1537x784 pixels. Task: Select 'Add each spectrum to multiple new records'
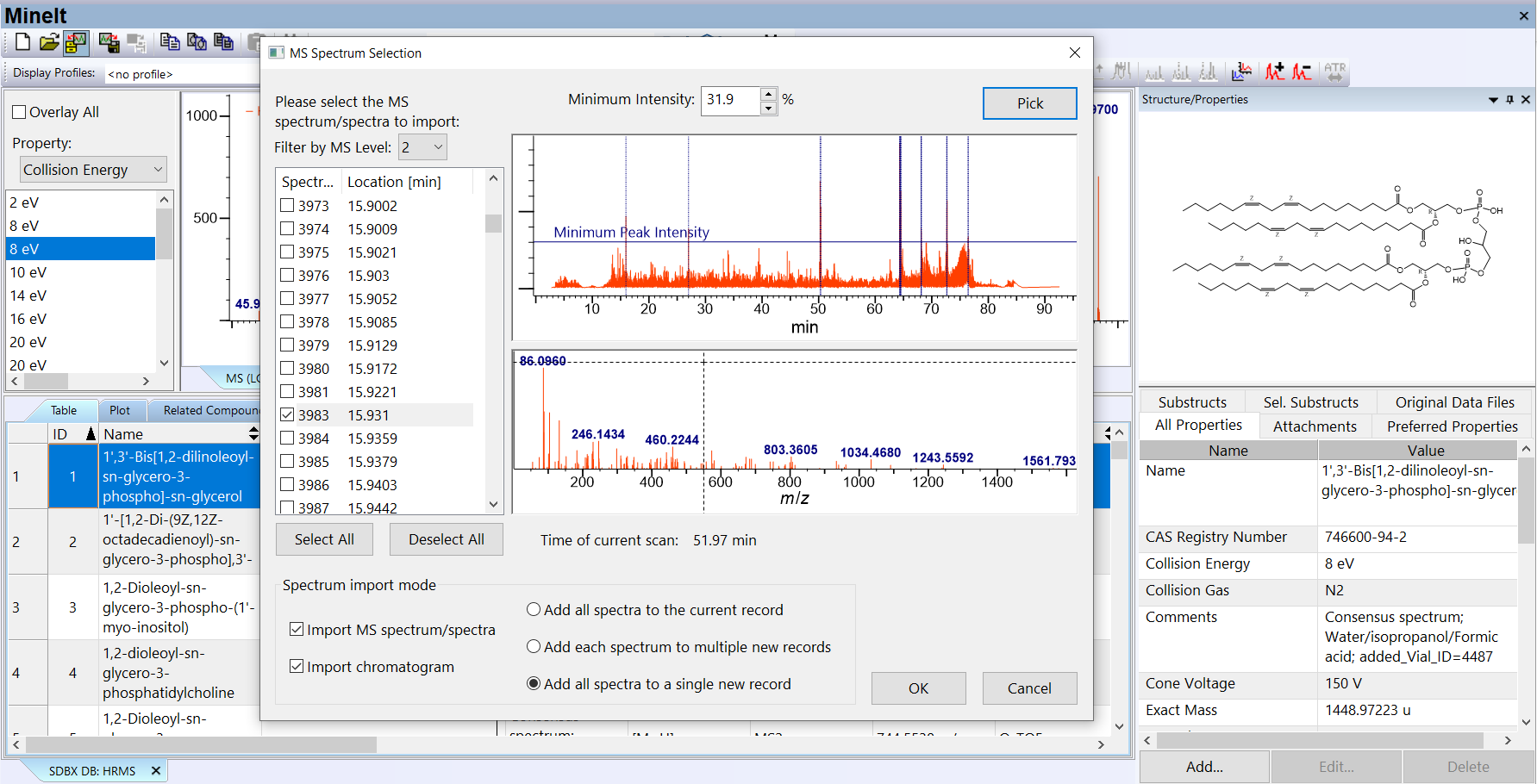[x=534, y=647]
